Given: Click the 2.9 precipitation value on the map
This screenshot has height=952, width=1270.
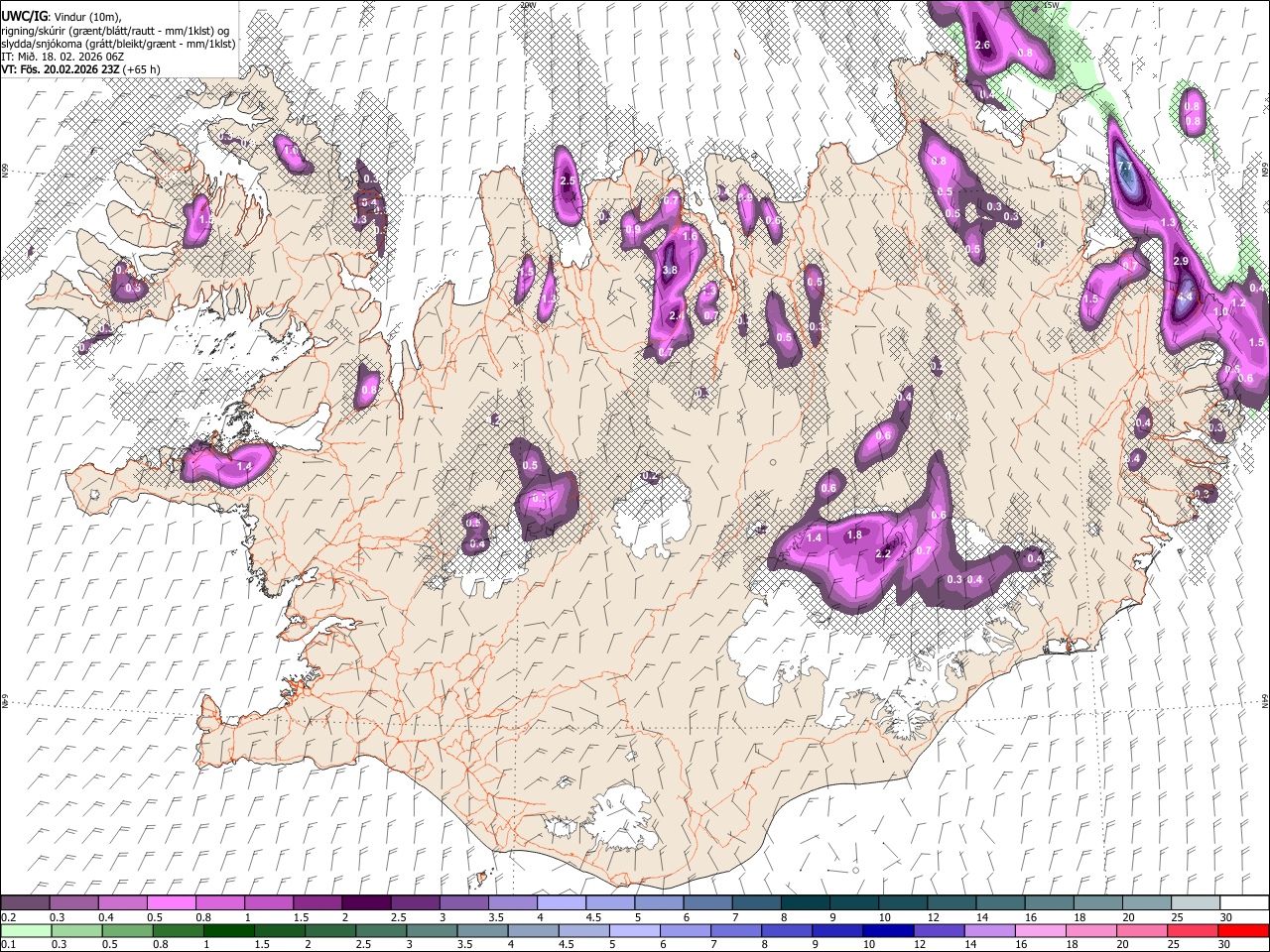Looking at the screenshot, I should click(x=1181, y=261).
